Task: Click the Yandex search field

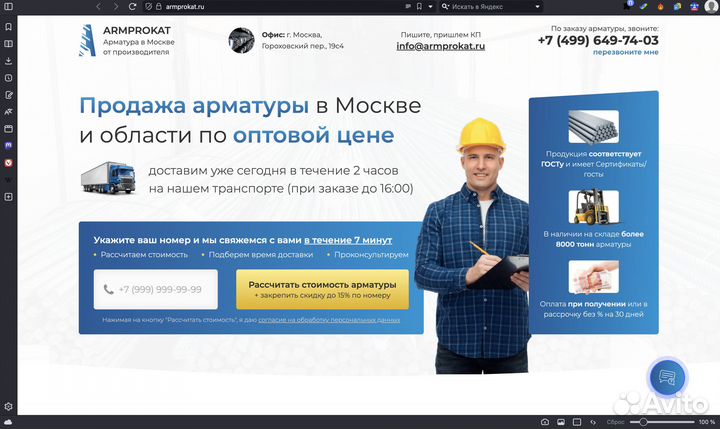Action: point(492,6)
